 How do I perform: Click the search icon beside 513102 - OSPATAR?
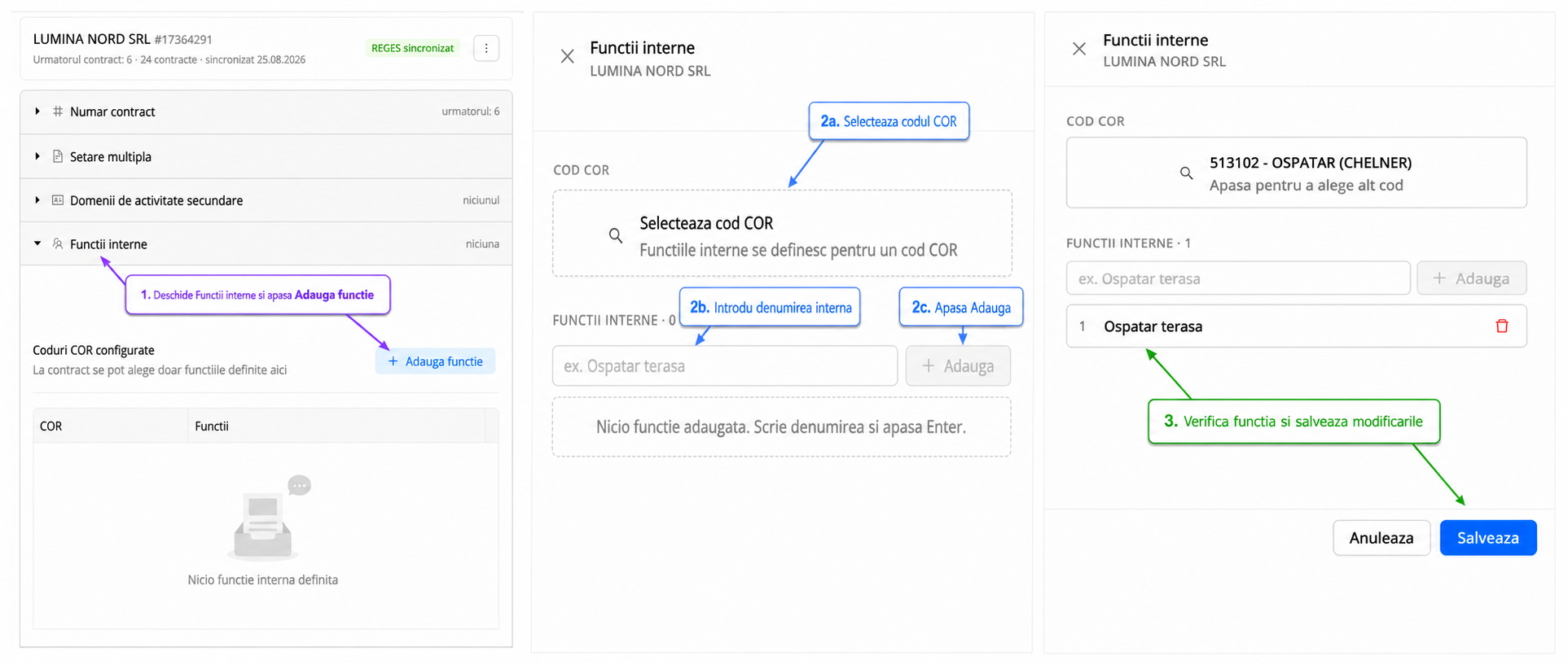[x=1187, y=173]
